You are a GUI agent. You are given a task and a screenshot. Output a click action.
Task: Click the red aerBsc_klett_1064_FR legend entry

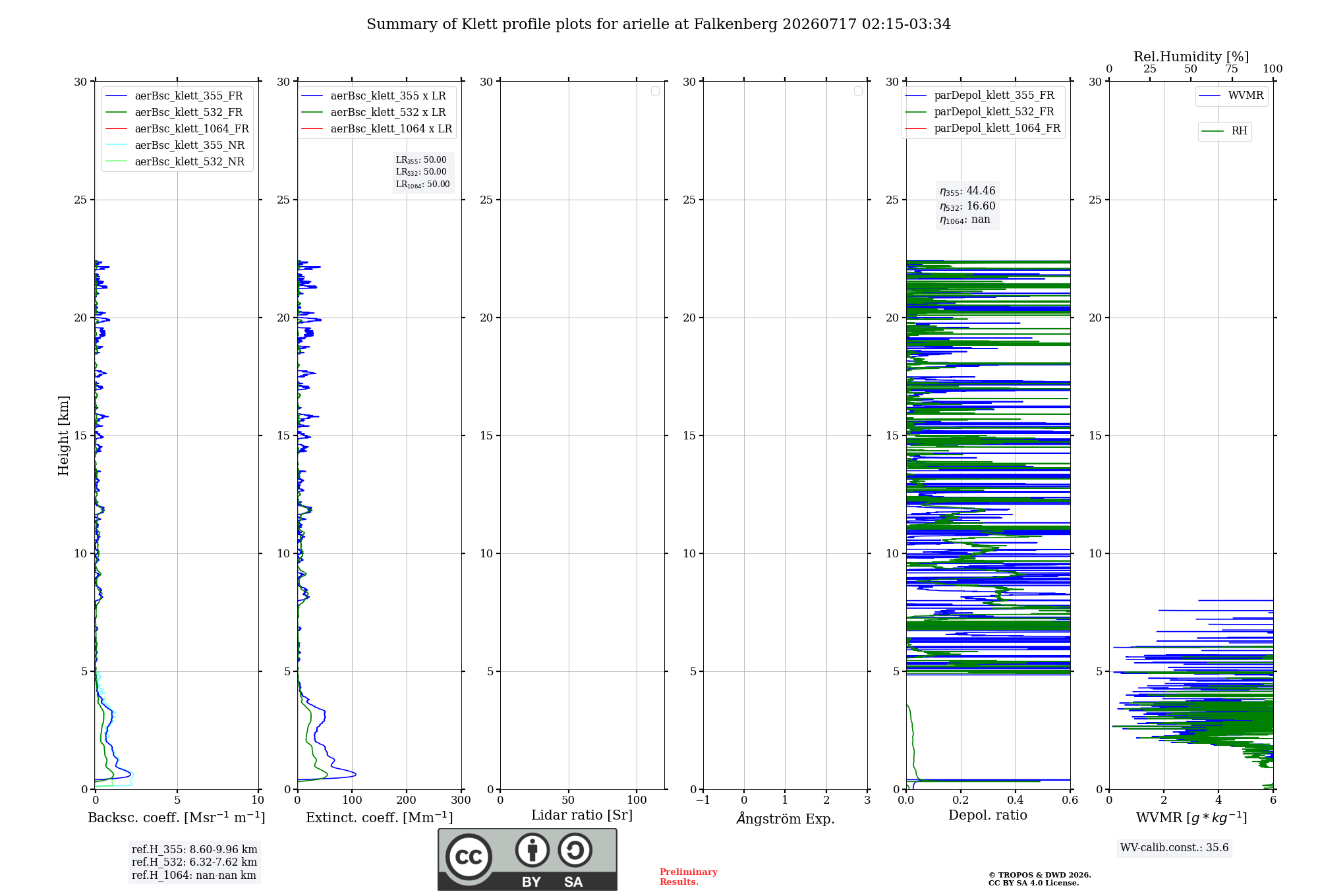(177, 128)
